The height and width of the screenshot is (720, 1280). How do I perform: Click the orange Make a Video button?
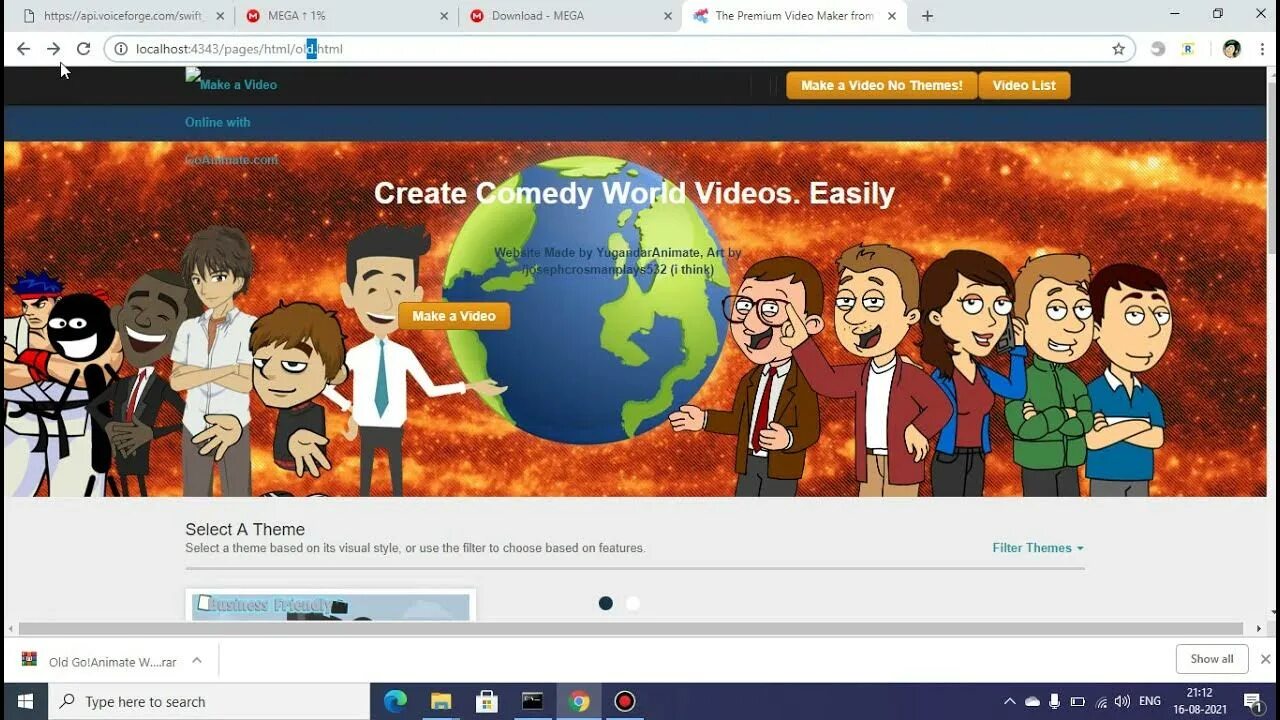[x=453, y=315]
